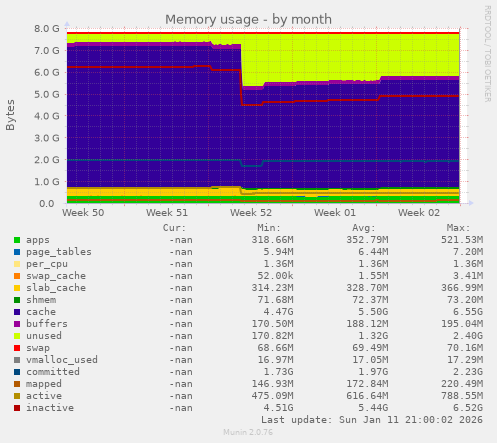Click the vmalloc_used legend color swatch
This screenshot has width=497, height=443.
pyautogui.click(x=17, y=360)
